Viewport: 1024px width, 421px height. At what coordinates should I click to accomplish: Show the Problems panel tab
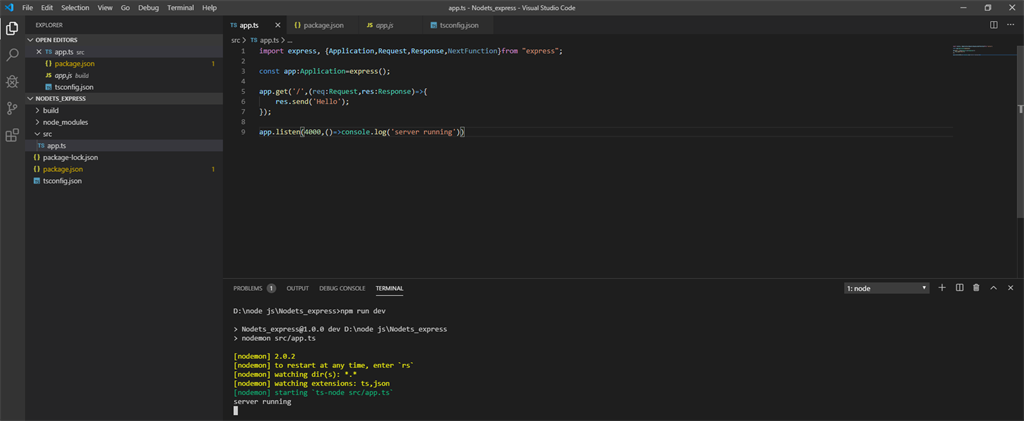click(247, 288)
